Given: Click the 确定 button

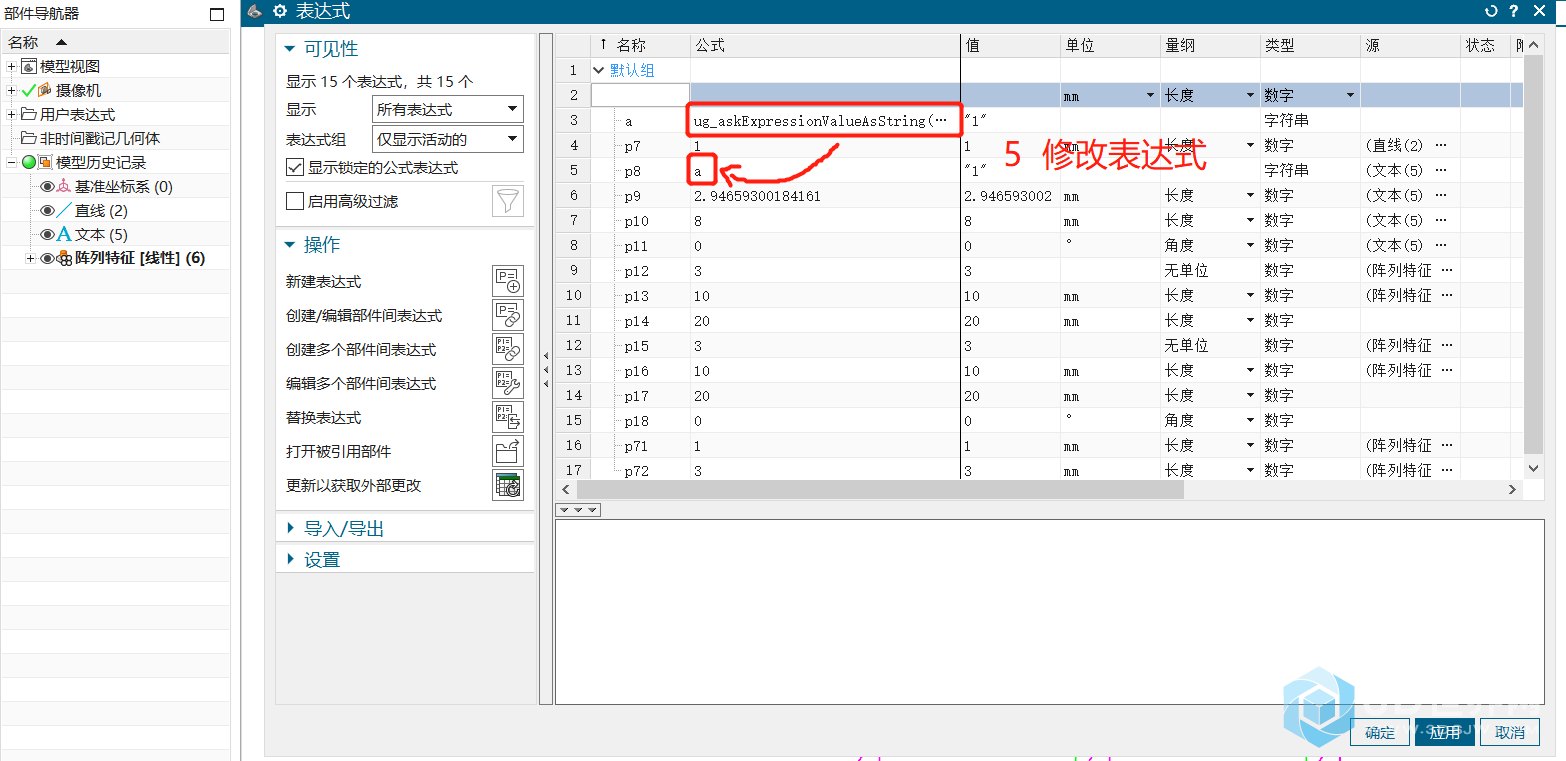Looking at the screenshot, I should pos(1380,732).
